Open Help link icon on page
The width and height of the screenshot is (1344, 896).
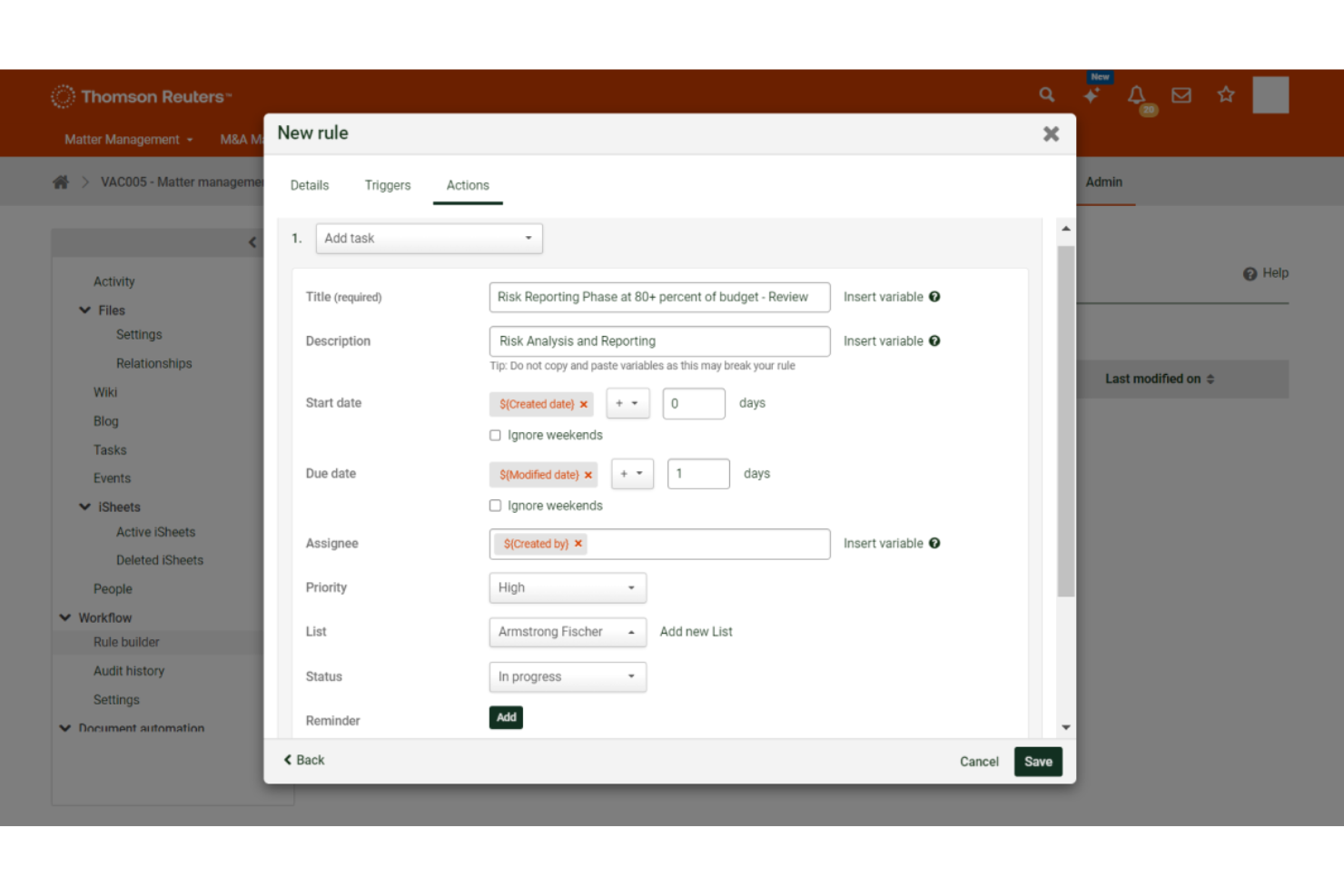(1250, 273)
